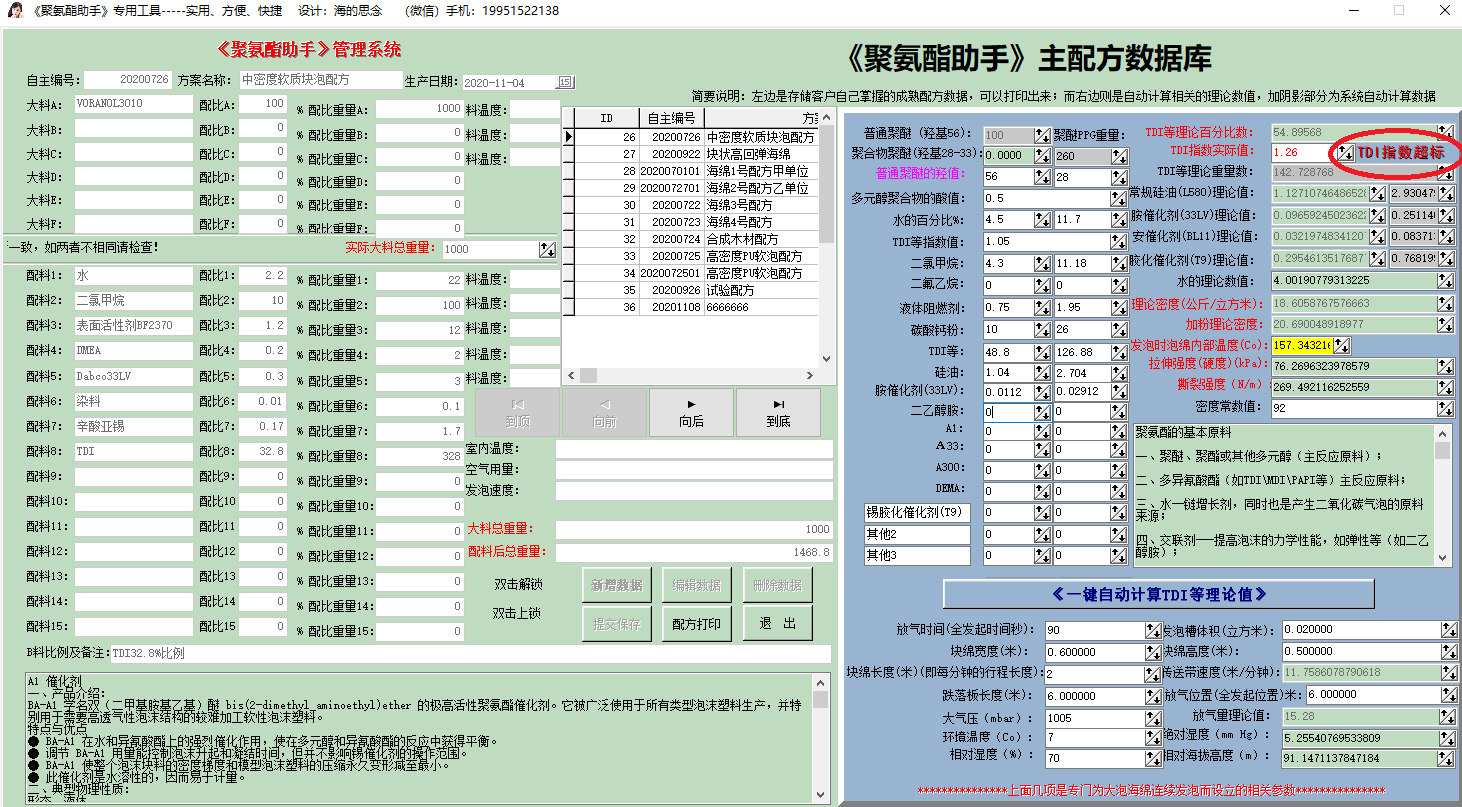
Task: Click spinner of 发泡槽体积(立方米) field
Action: click(1448, 630)
